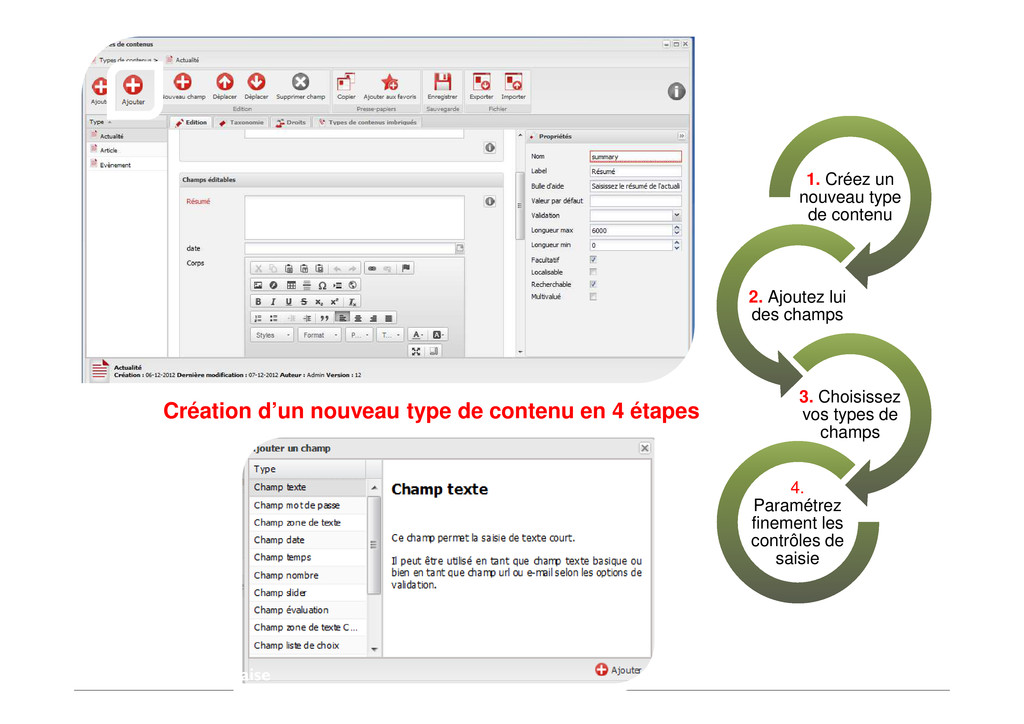This screenshot has height=724, width=1024.
Task: Click the anchor flag icon in editor
Action: pos(406,268)
